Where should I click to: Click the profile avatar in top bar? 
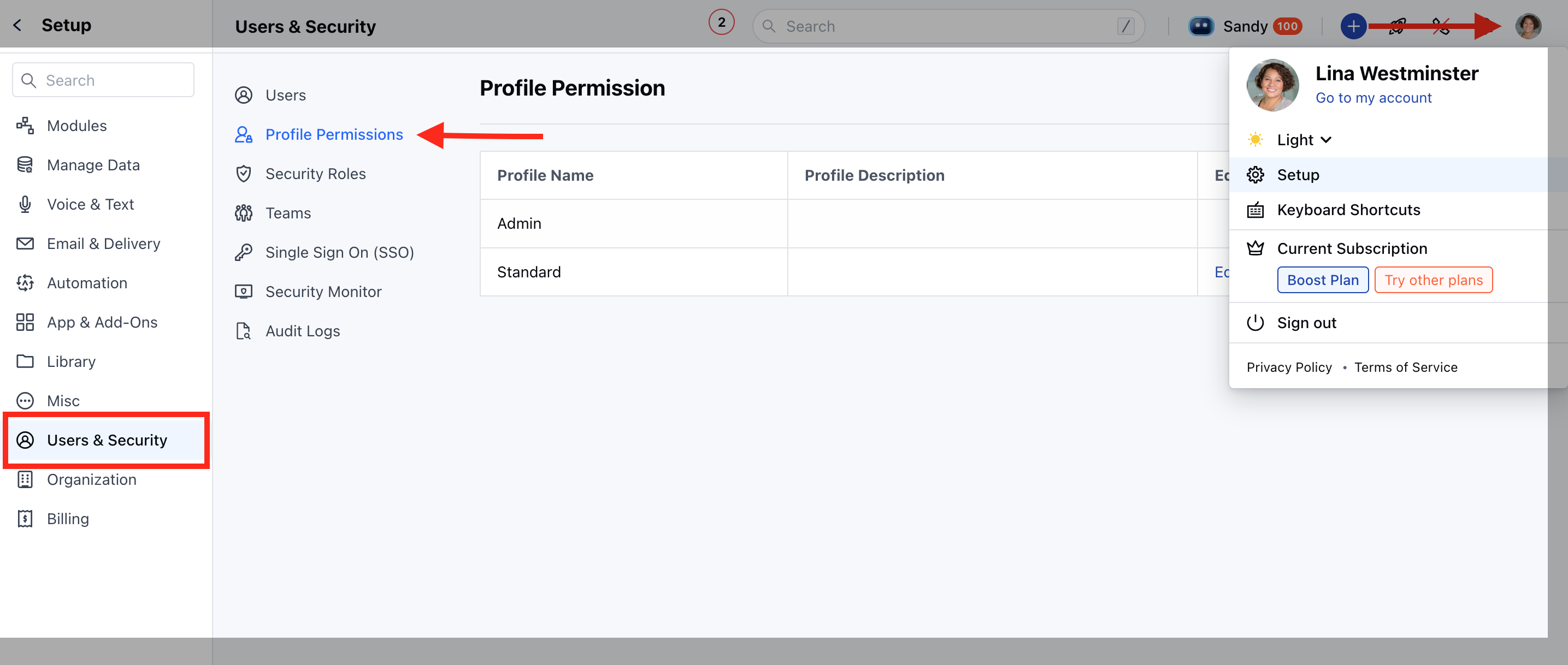(x=1528, y=26)
